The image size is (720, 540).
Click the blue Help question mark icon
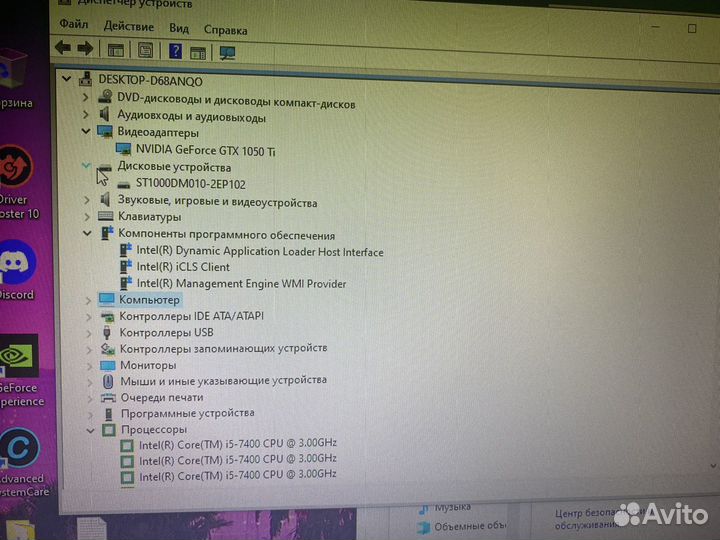coord(176,50)
